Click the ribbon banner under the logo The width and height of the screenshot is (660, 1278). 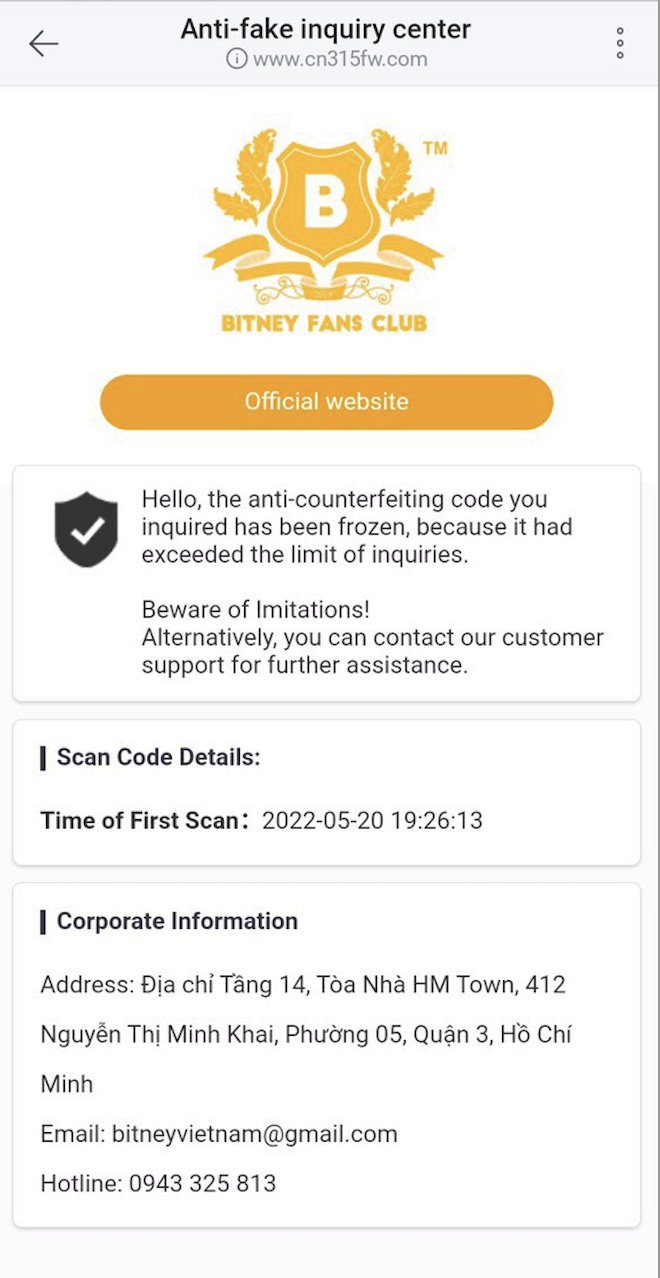(325, 270)
